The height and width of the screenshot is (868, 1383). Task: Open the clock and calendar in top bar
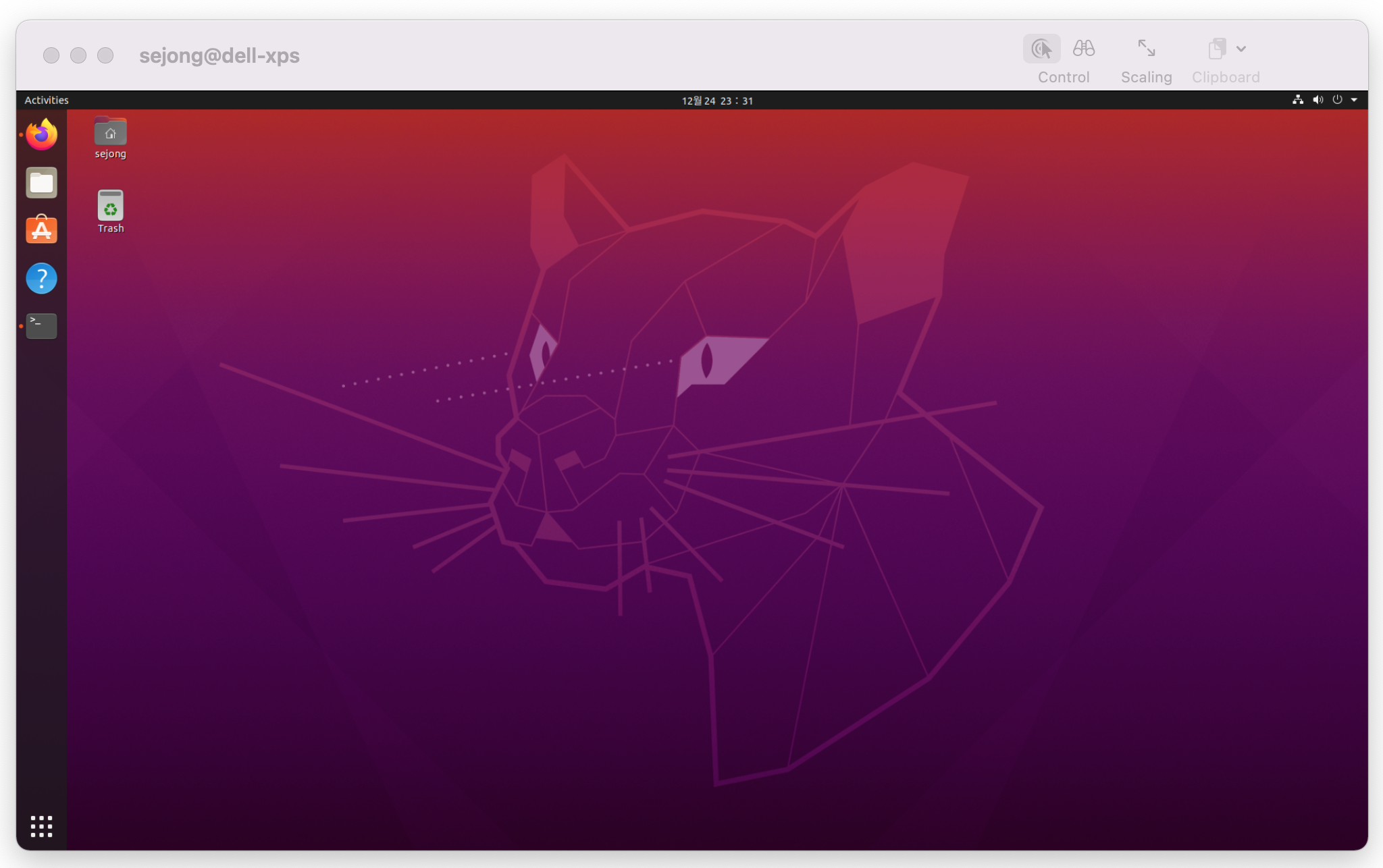coord(717,101)
